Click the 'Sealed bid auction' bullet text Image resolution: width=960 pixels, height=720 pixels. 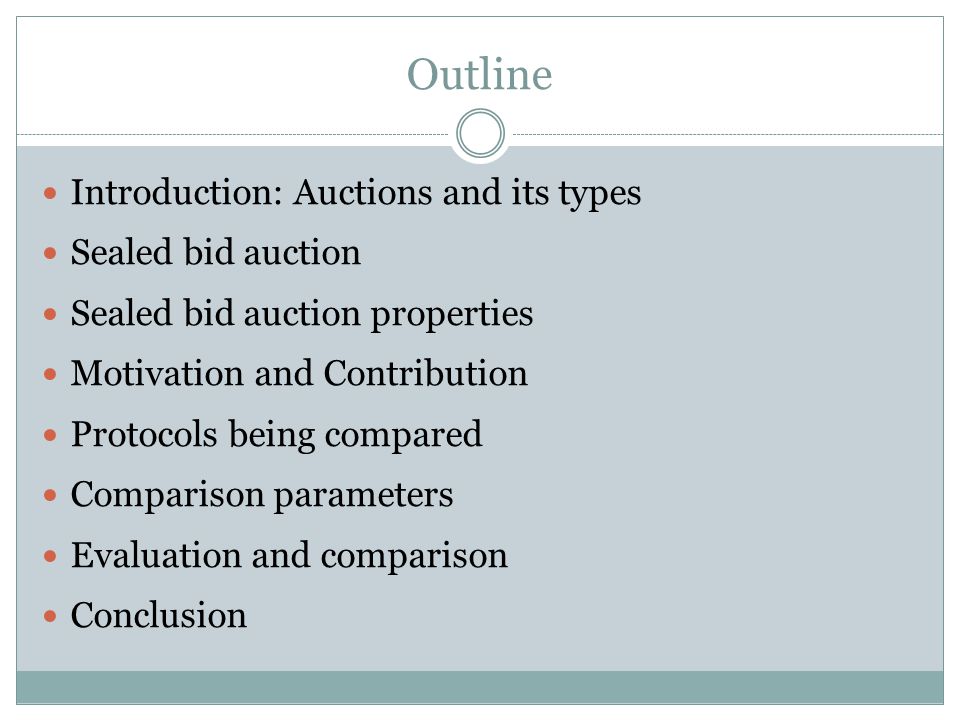pyautogui.click(x=216, y=252)
